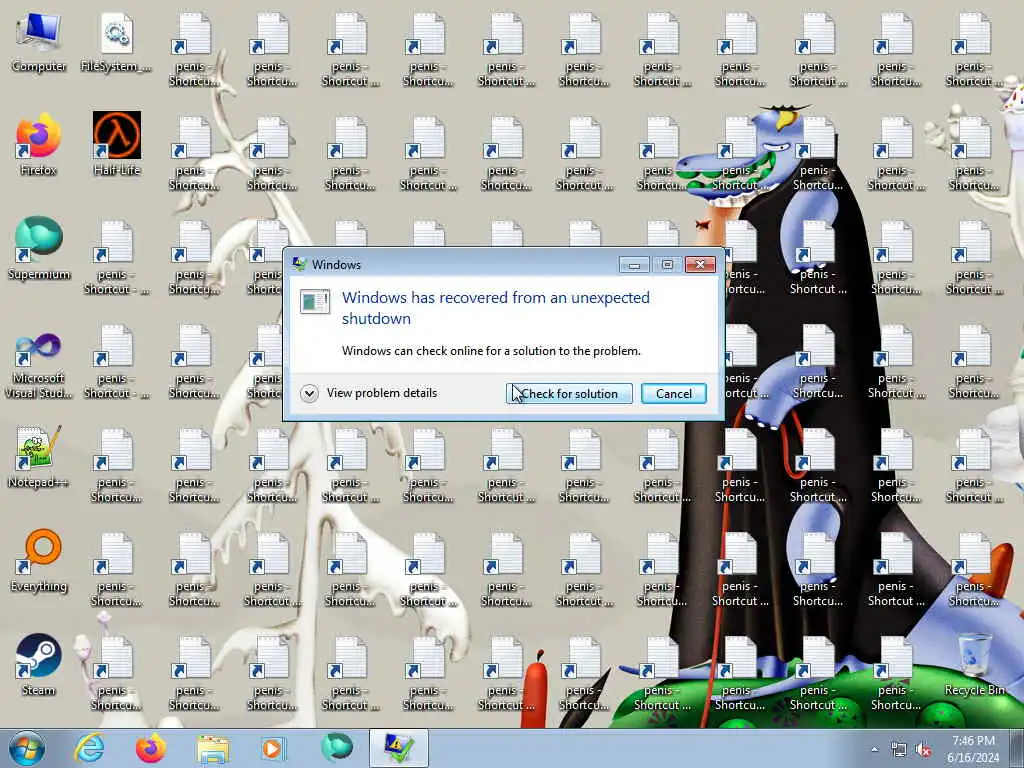The image size is (1024, 768).
Task: Open the FileSystem desktop shortcut
Action: tap(116, 43)
